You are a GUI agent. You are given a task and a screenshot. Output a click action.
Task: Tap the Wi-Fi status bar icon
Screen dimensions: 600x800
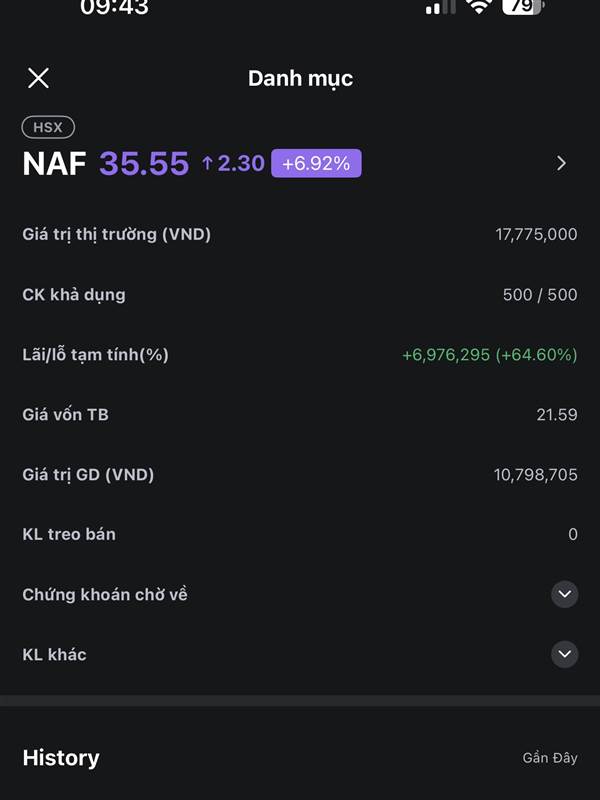[x=478, y=6]
